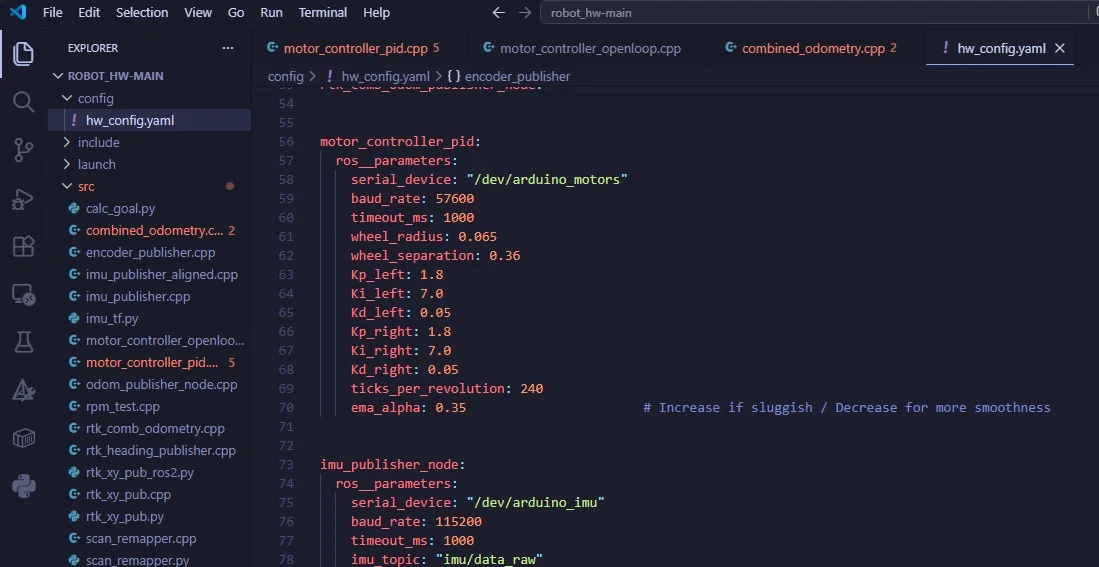Image resolution: width=1099 pixels, height=567 pixels.
Task: Open rtk_xy_pub.cpp in explorer
Action: [149, 495]
